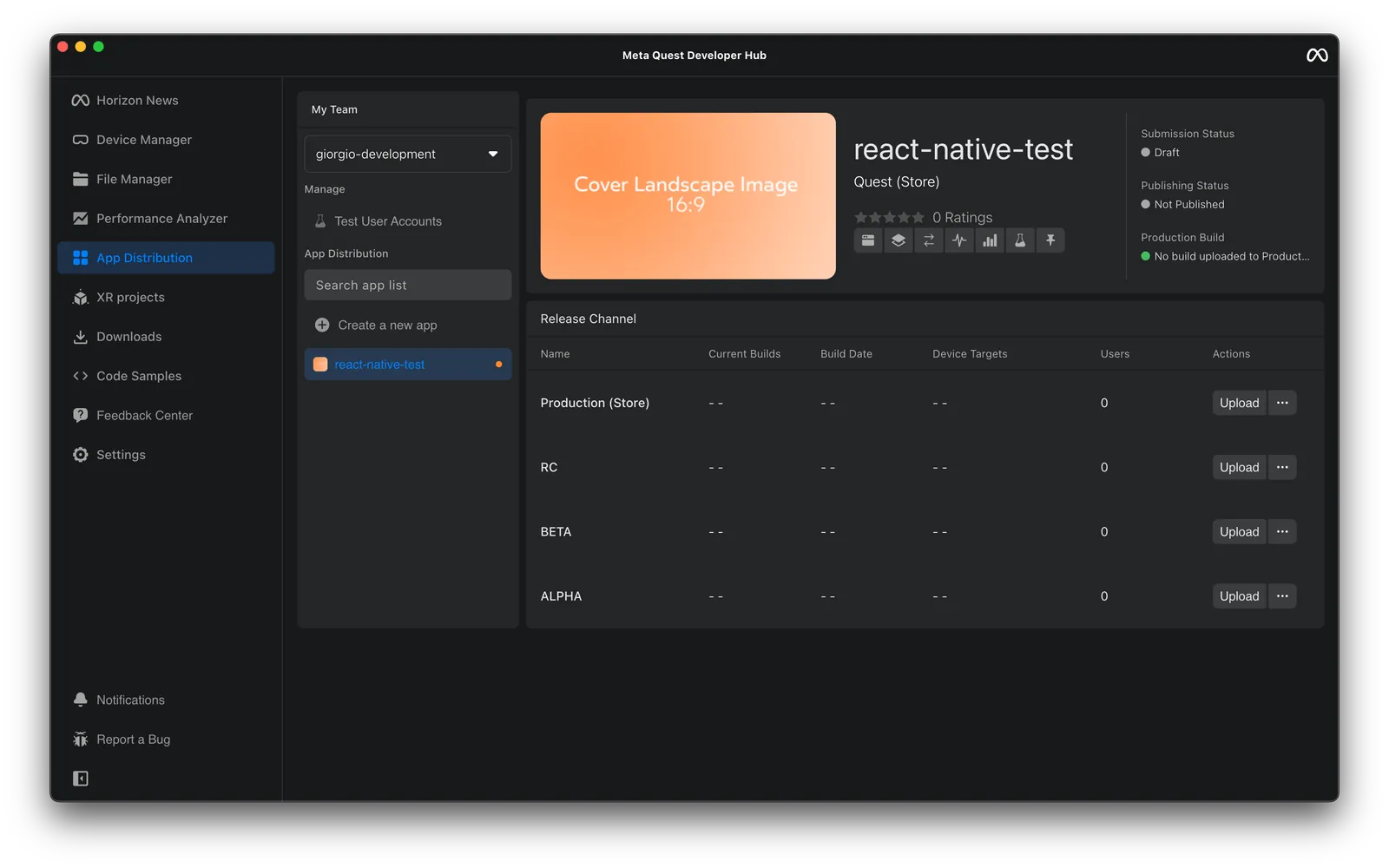Click the Quest (Store) label
Screen dimensions: 1389x868
point(897,182)
